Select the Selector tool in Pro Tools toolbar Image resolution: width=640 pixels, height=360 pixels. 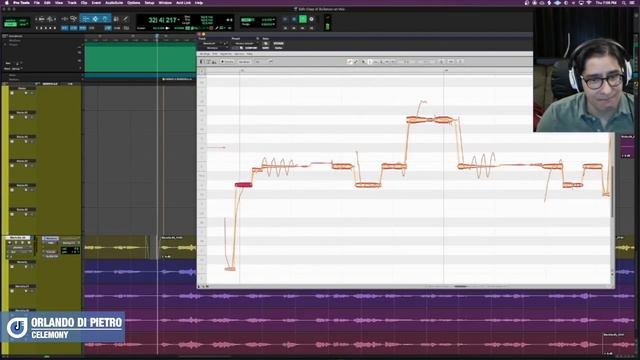click(x=95, y=19)
